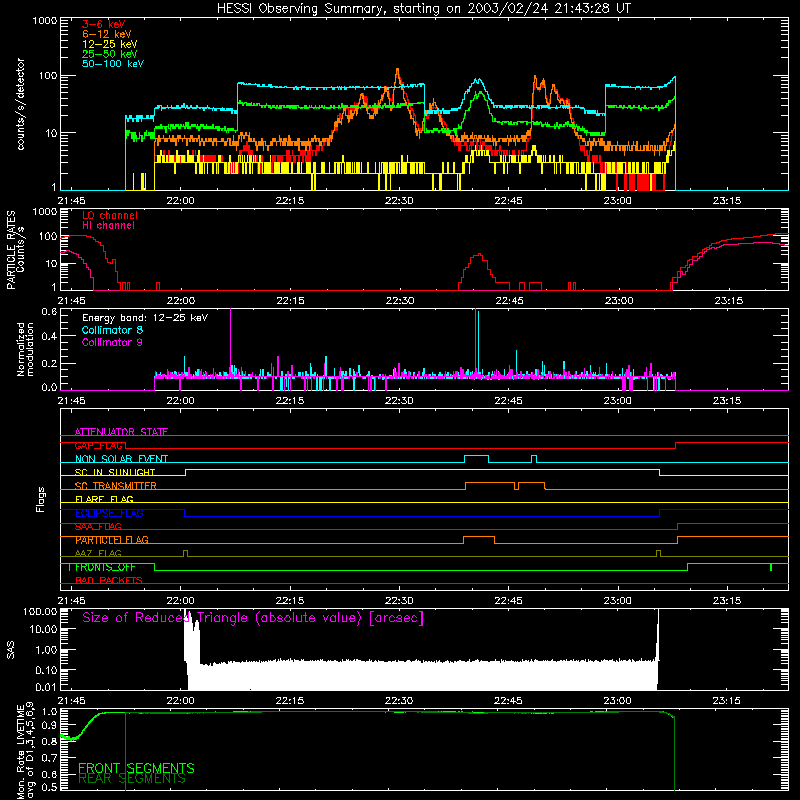
Task: Click the 0.6 tick on the modulation axis
Action: pos(49,311)
